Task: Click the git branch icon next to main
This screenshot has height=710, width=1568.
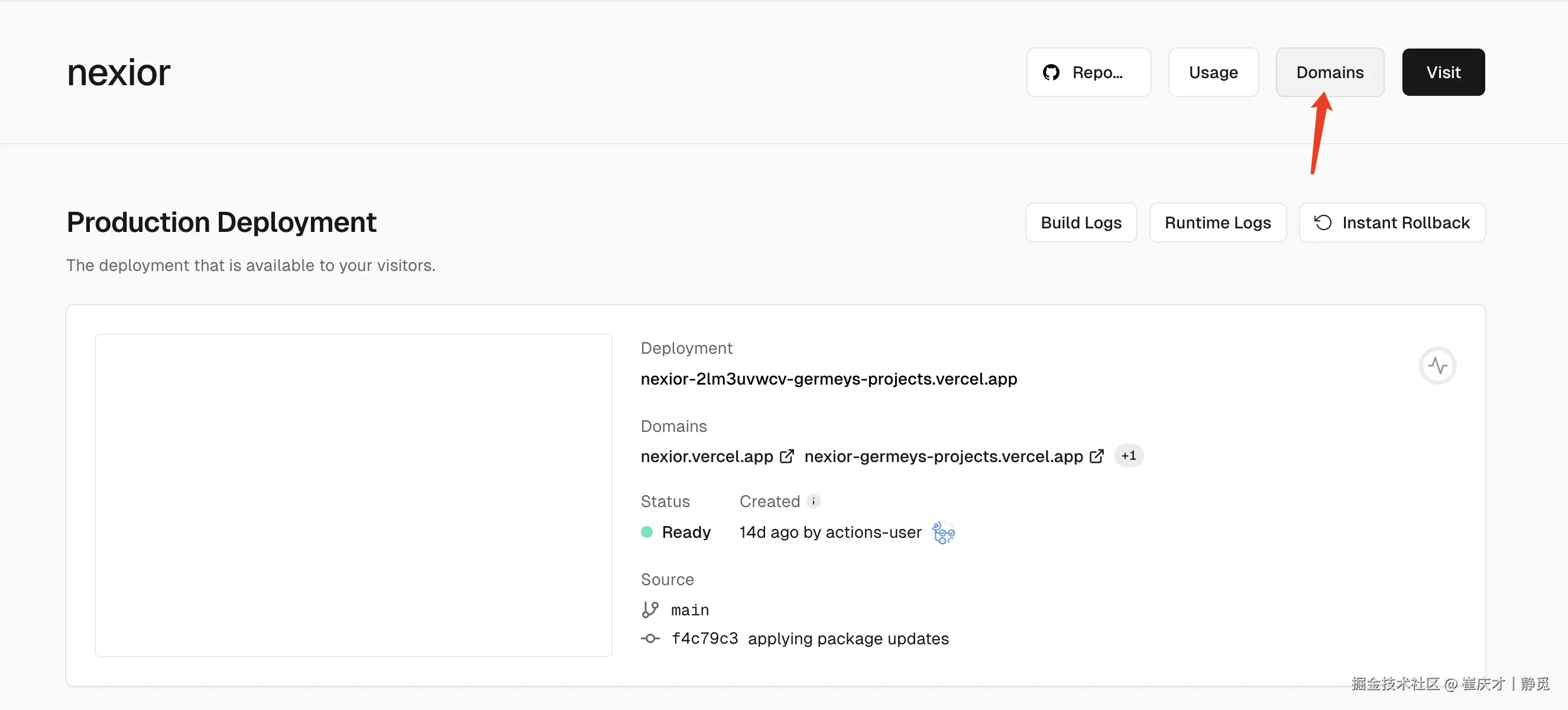Action: point(650,609)
